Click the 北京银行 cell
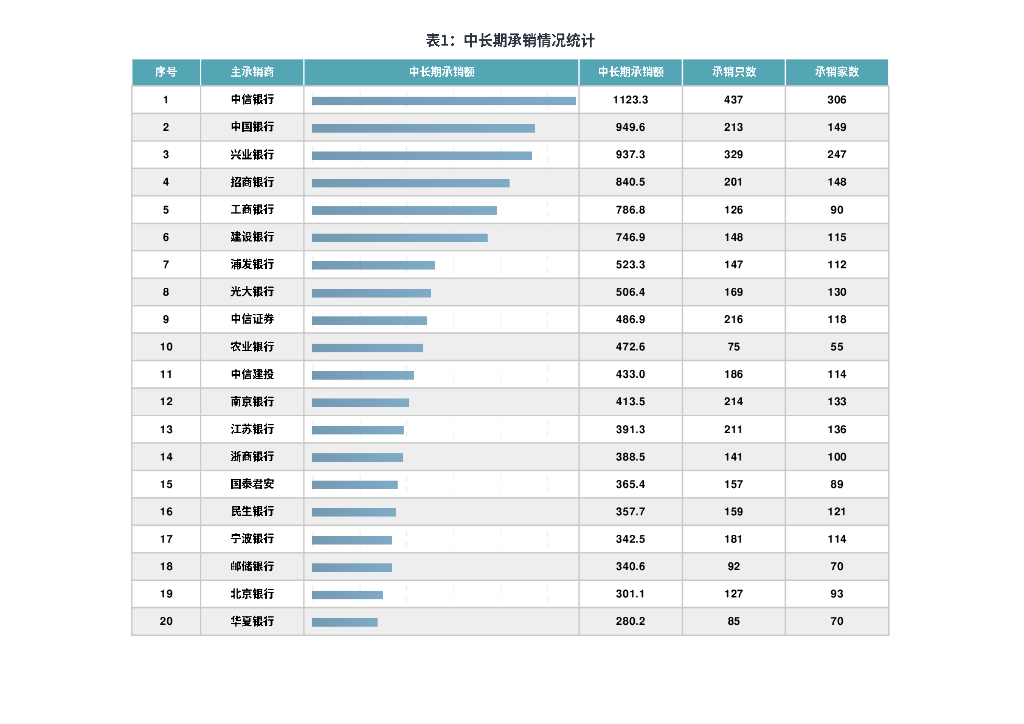Screen dimensions: 1024x724 (252, 593)
